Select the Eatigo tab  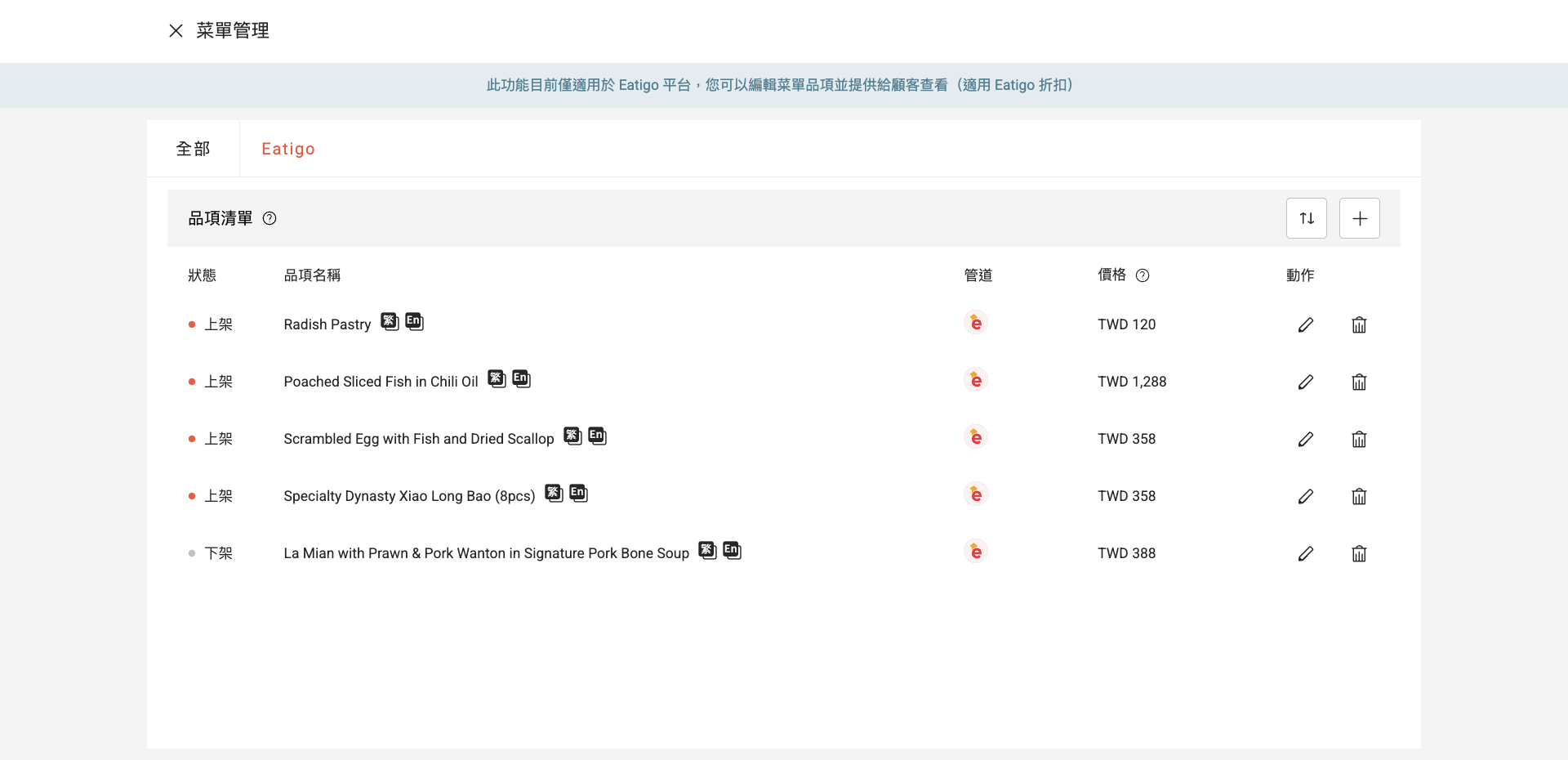[287, 149]
